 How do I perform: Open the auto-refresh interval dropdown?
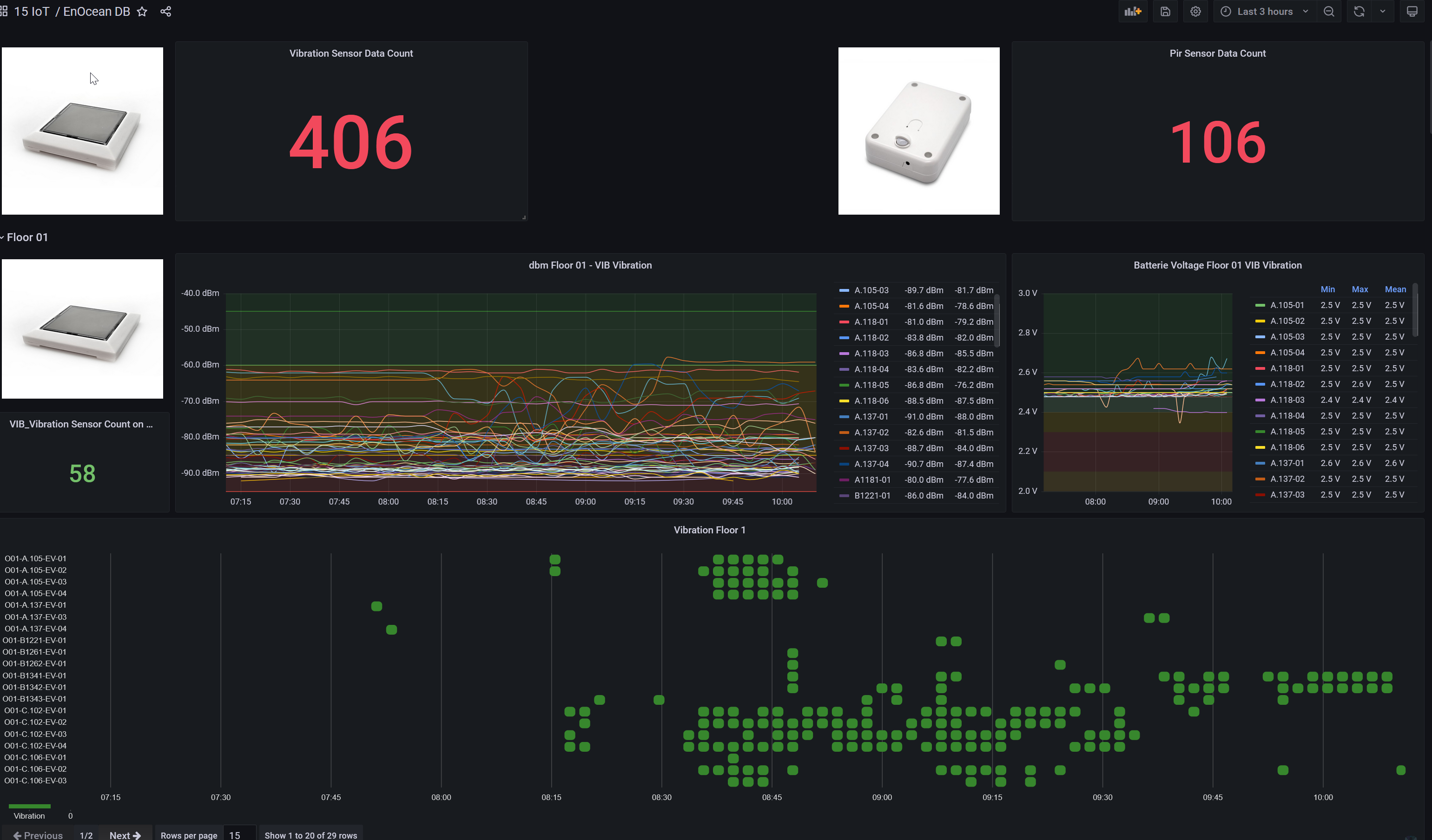(x=1383, y=11)
